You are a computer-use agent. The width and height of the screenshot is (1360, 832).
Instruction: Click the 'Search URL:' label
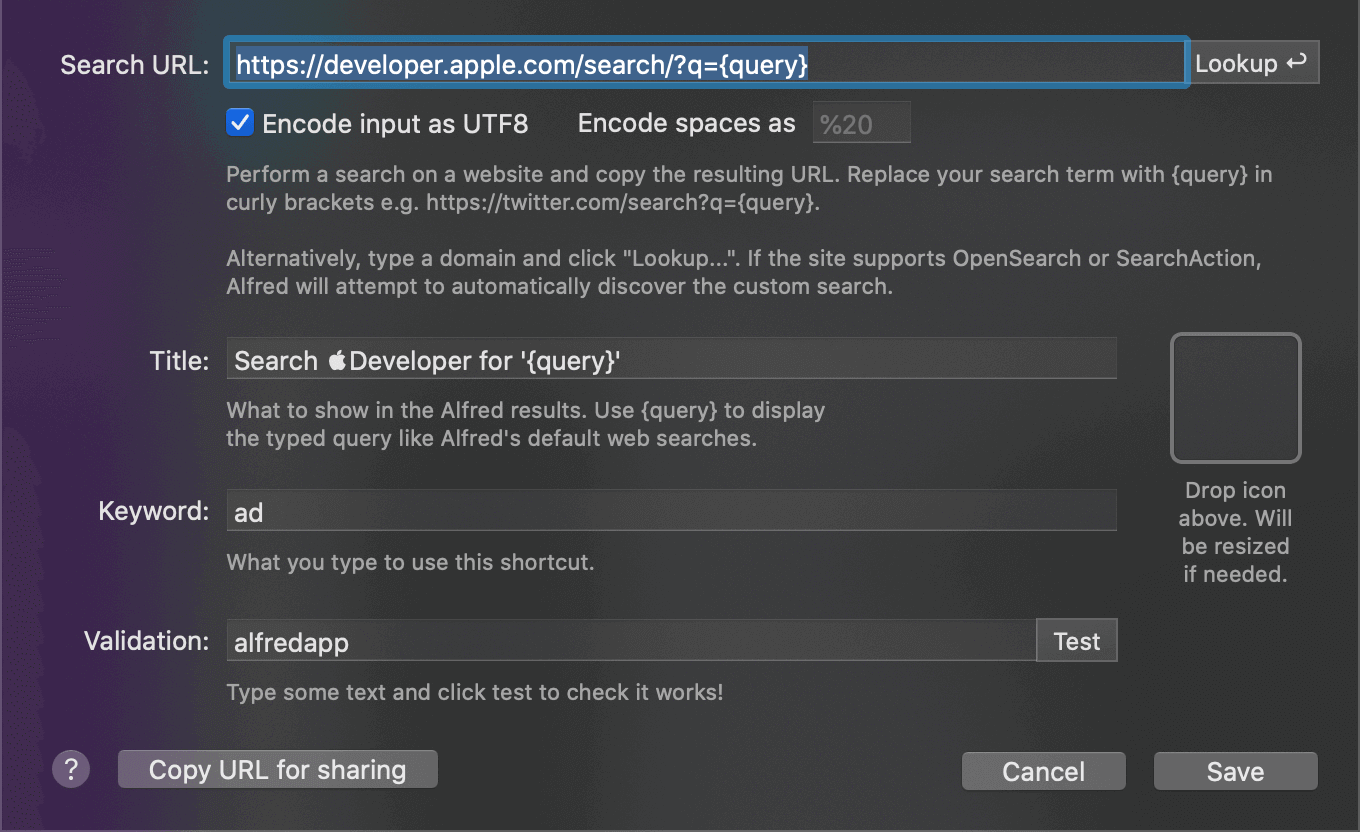[135, 64]
